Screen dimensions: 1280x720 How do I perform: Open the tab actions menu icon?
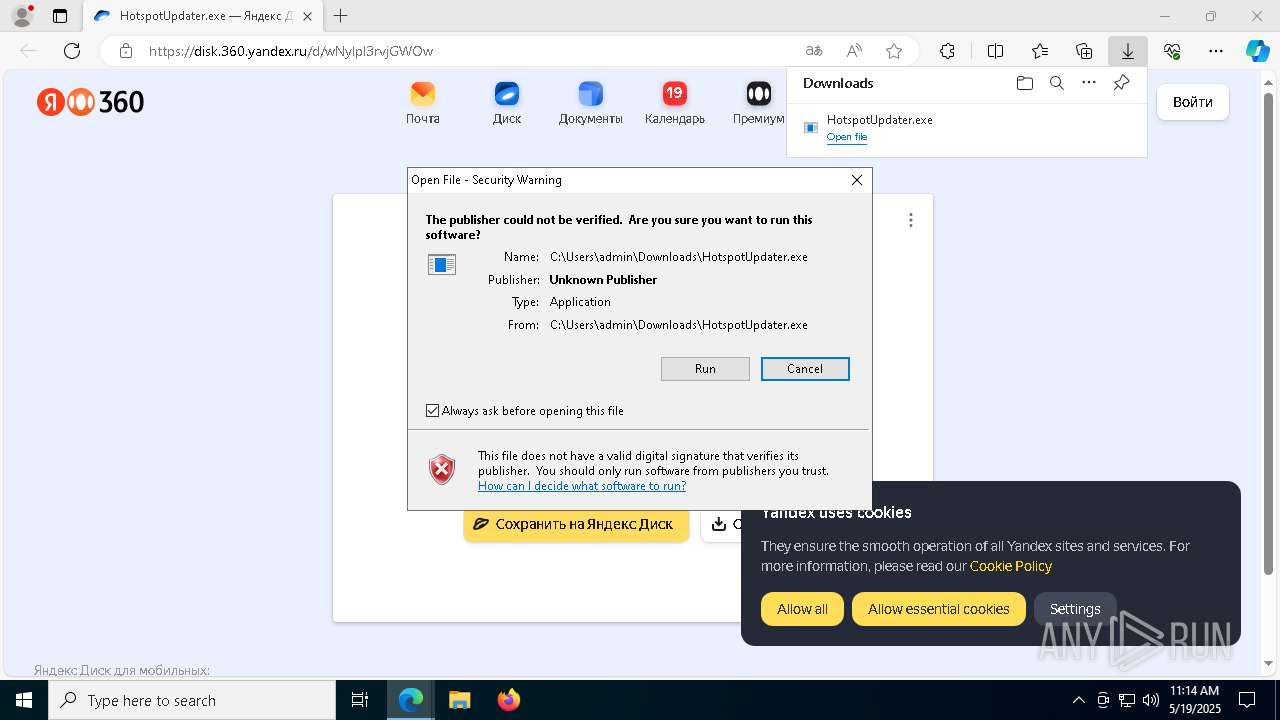60,16
